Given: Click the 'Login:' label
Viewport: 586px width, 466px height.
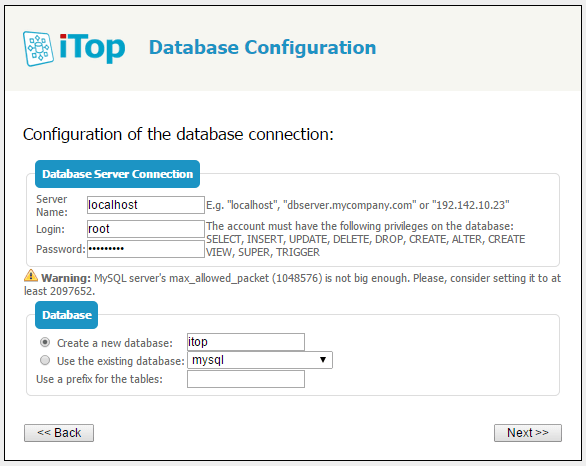Looking at the screenshot, I should (x=50, y=229).
